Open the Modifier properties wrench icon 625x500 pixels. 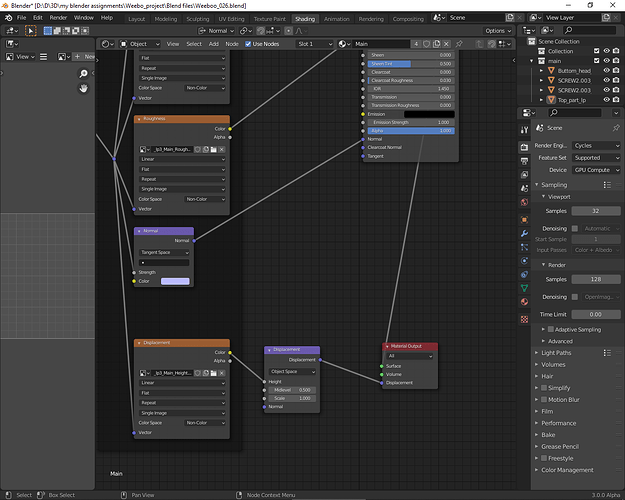click(524, 234)
